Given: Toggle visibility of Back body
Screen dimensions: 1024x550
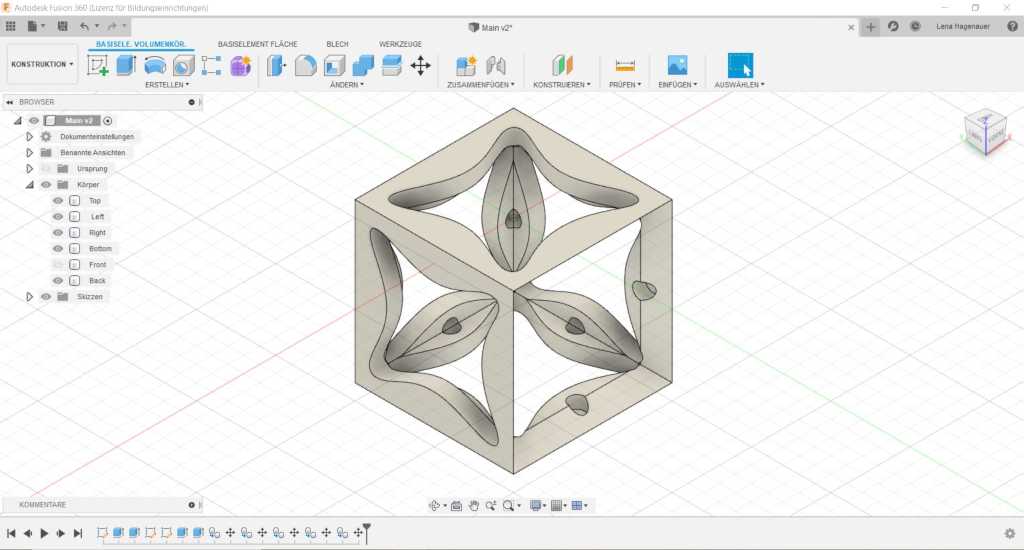Looking at the screenshot, I should [x=58, y=280].
